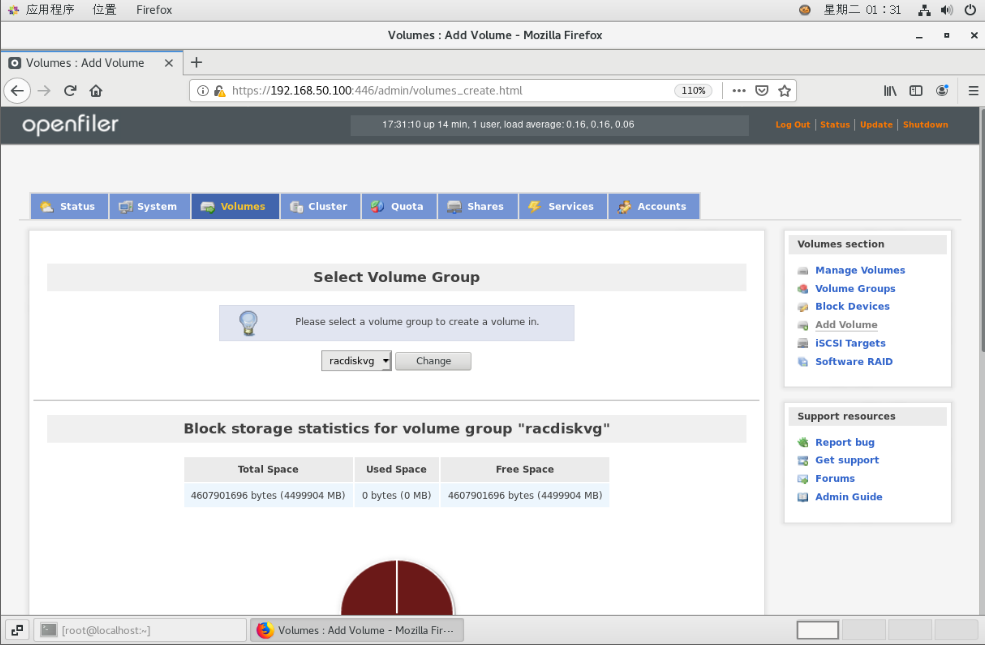The width and height of the screenshot is (985, 645).
Task: Click the Shutdown link in header
Action: (925, 124)
